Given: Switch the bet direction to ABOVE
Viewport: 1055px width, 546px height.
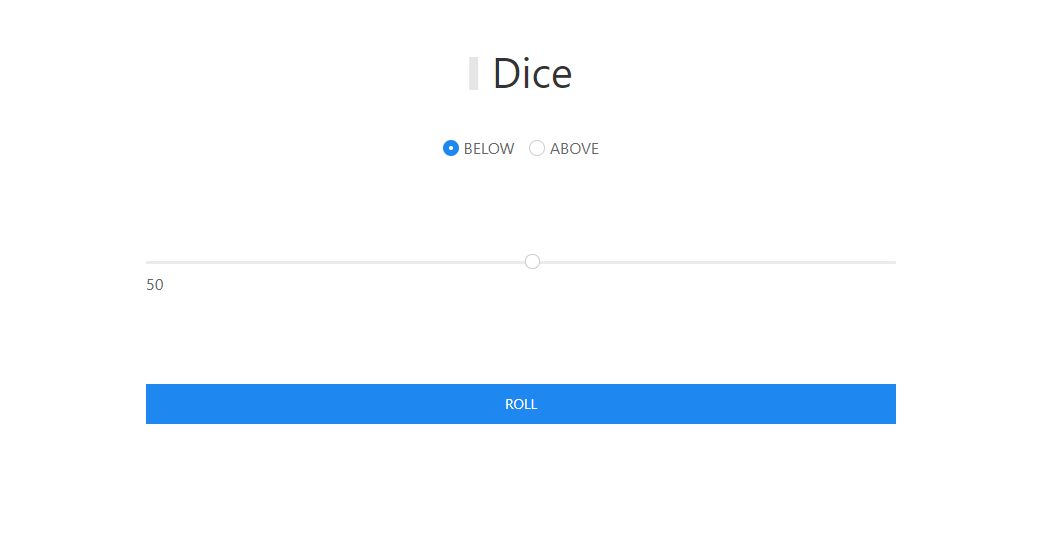Looking at the screenshot, I should (x=536, y=148).
